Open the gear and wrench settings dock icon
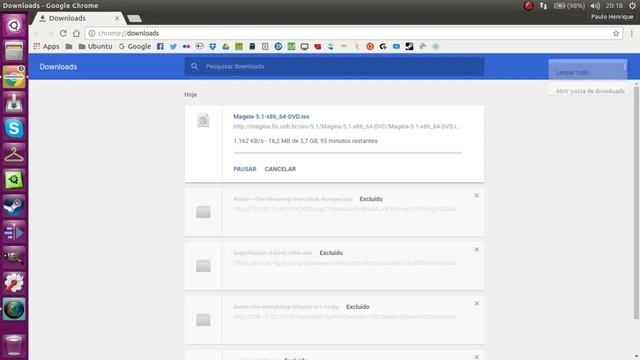 [x=14, y=283]
